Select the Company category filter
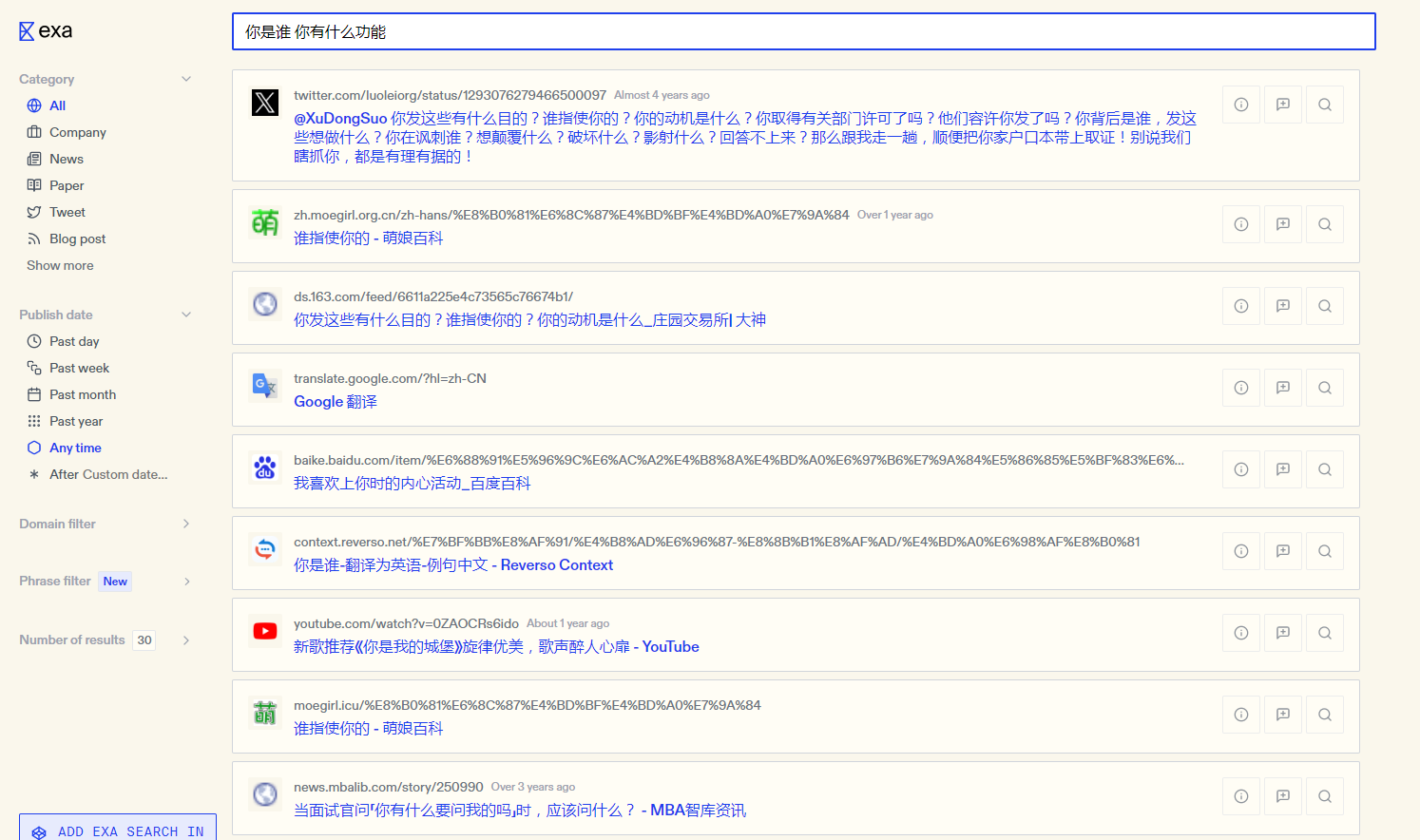Viewport: 1420px width, 840px height. pos(66,132)
